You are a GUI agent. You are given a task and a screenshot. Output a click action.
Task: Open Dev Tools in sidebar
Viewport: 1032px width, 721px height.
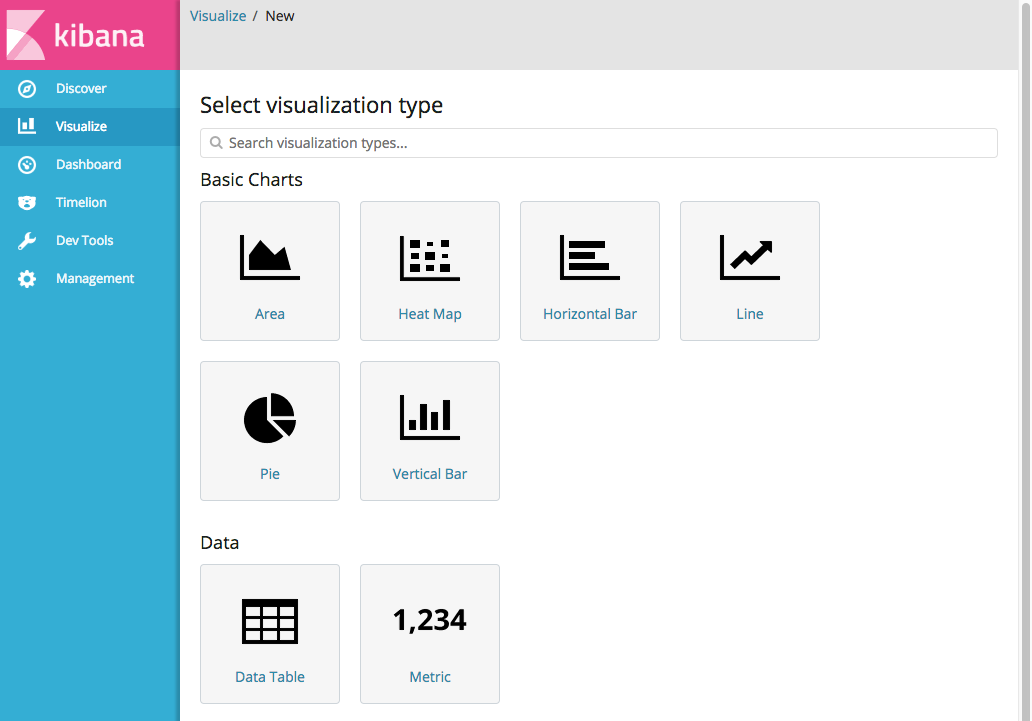coord(82,240)
